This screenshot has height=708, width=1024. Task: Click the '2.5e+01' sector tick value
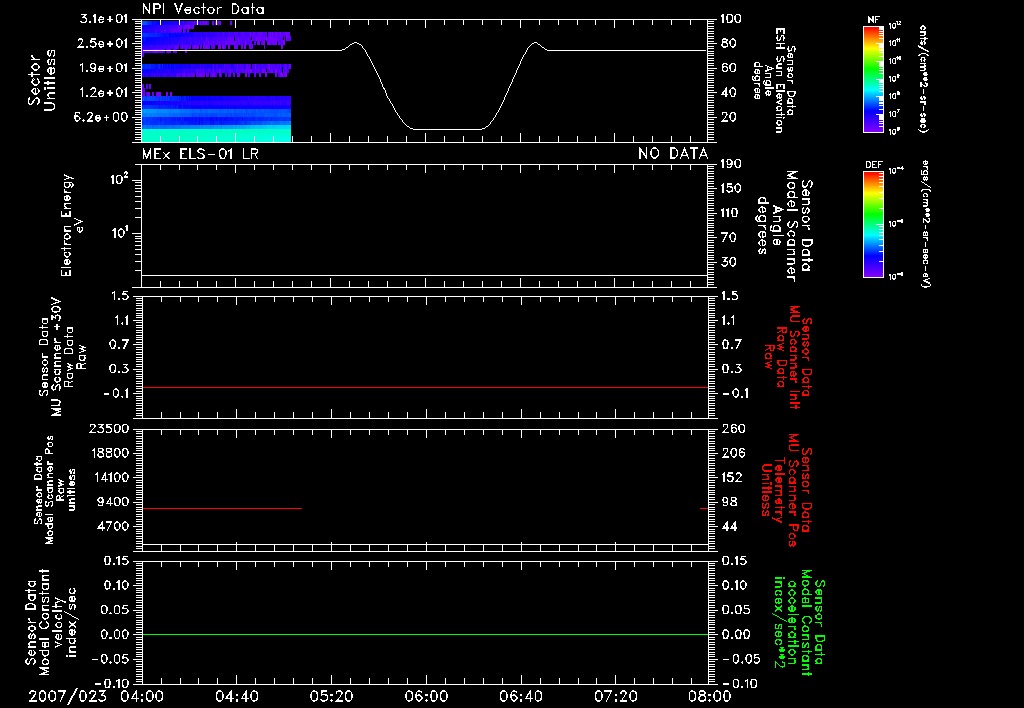click(x=104, y=43)
